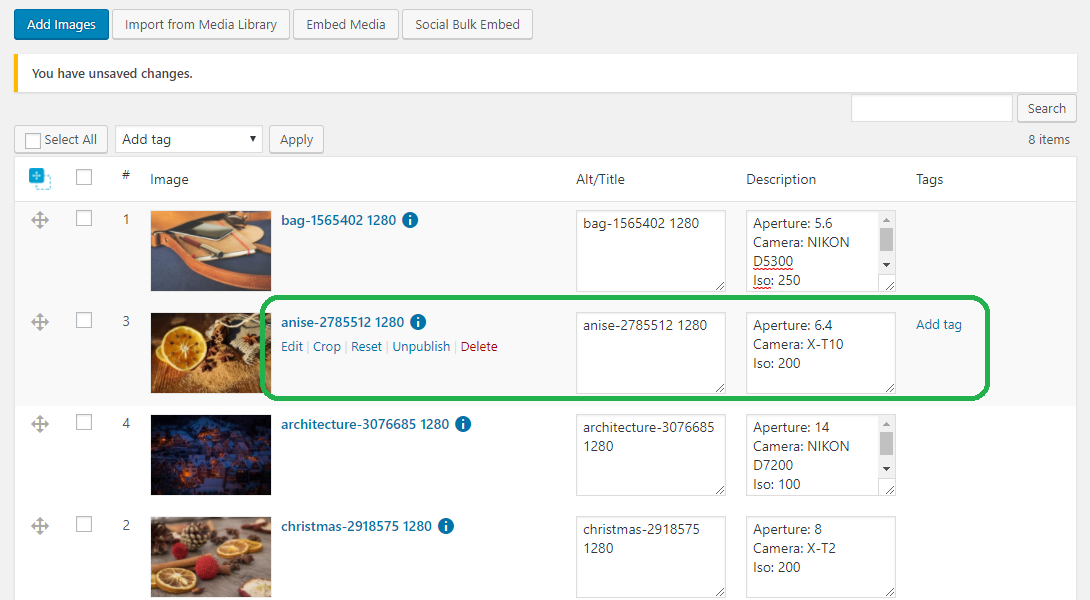Click the '8 items' count text

1049,139
